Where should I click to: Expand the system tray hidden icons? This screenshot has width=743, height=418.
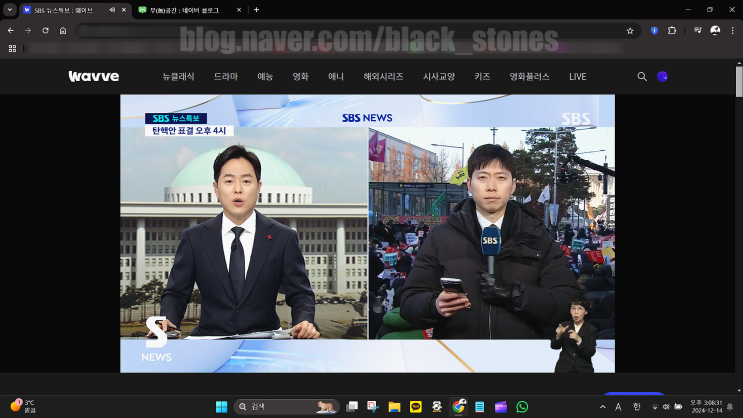click(603, 407)
